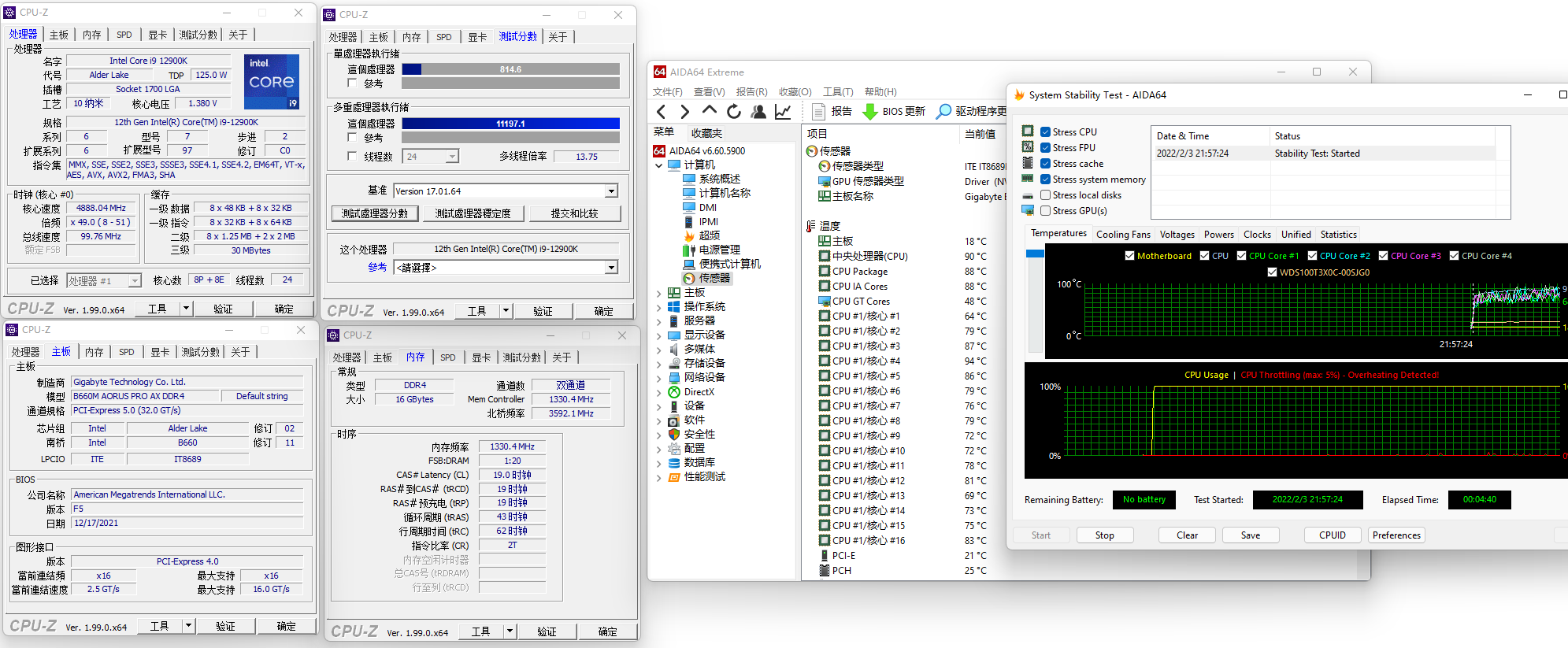Uncheck the Stress FPU checkbox

tap(1046, 148)
